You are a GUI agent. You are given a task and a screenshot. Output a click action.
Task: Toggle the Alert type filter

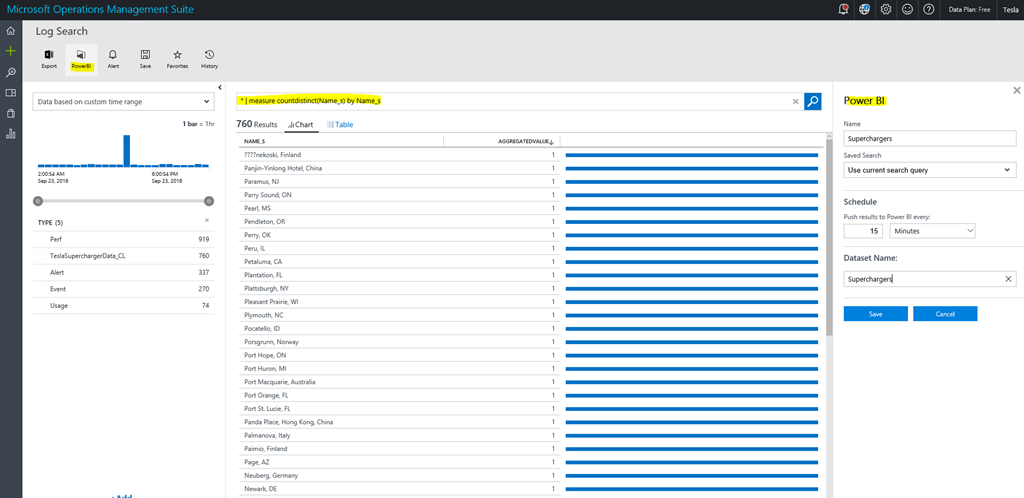point(58,272)
